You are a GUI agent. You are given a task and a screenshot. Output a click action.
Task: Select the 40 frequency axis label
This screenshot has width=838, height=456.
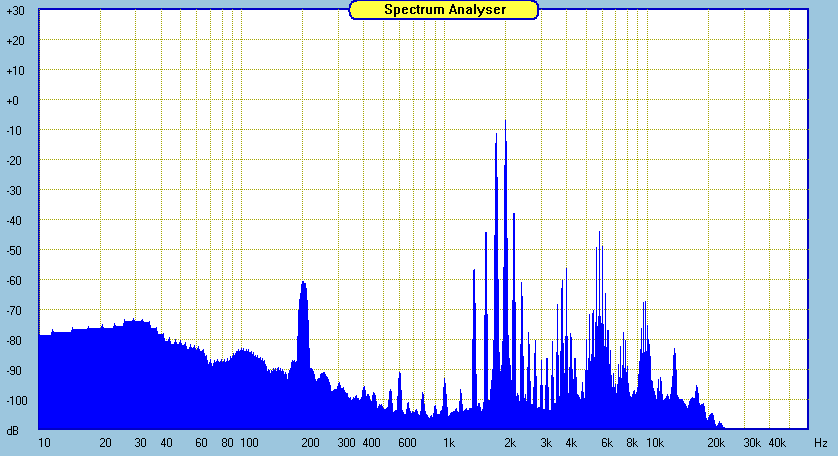[x=166, y=443]
